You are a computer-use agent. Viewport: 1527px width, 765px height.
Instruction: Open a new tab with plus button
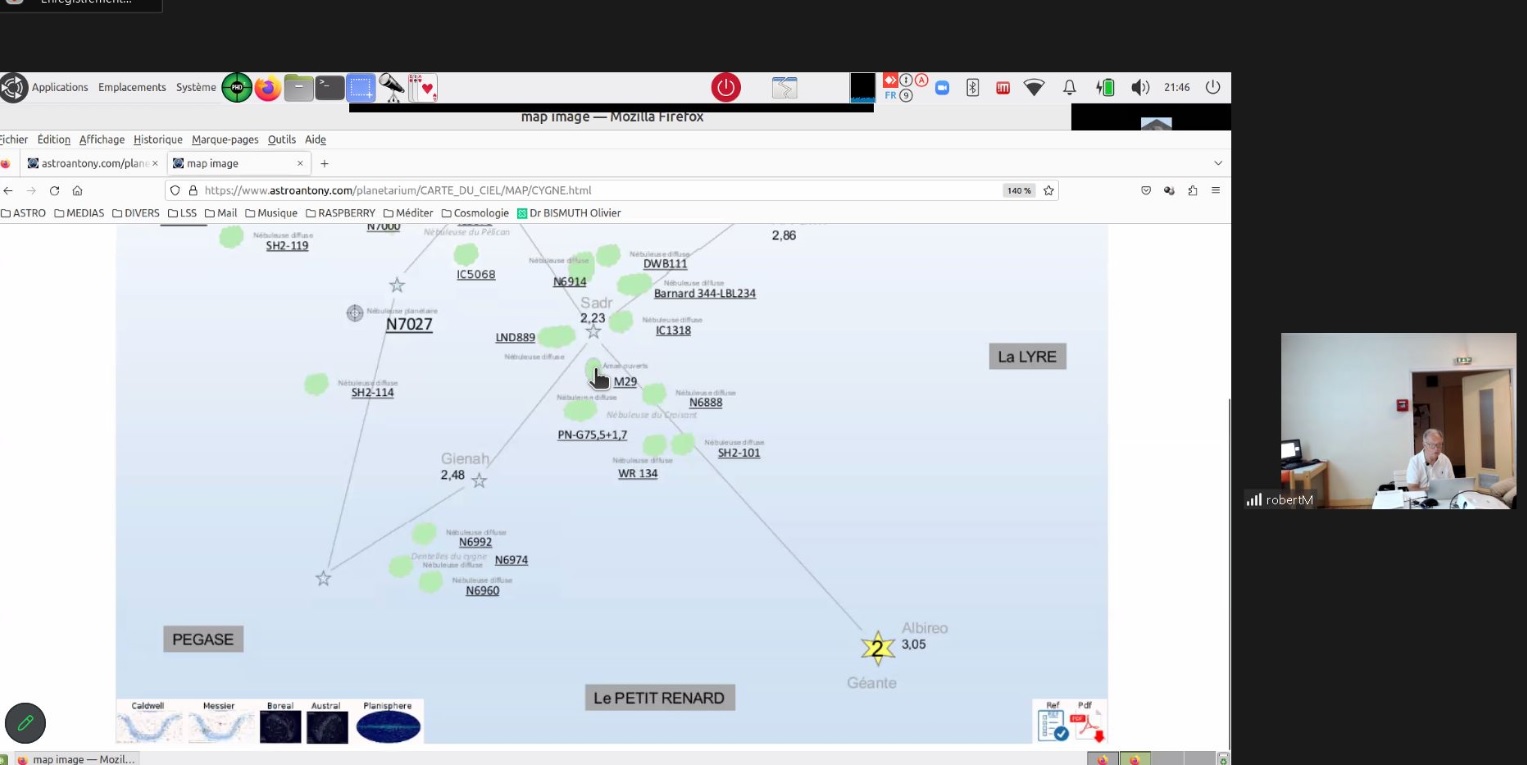tap(324, 163)
